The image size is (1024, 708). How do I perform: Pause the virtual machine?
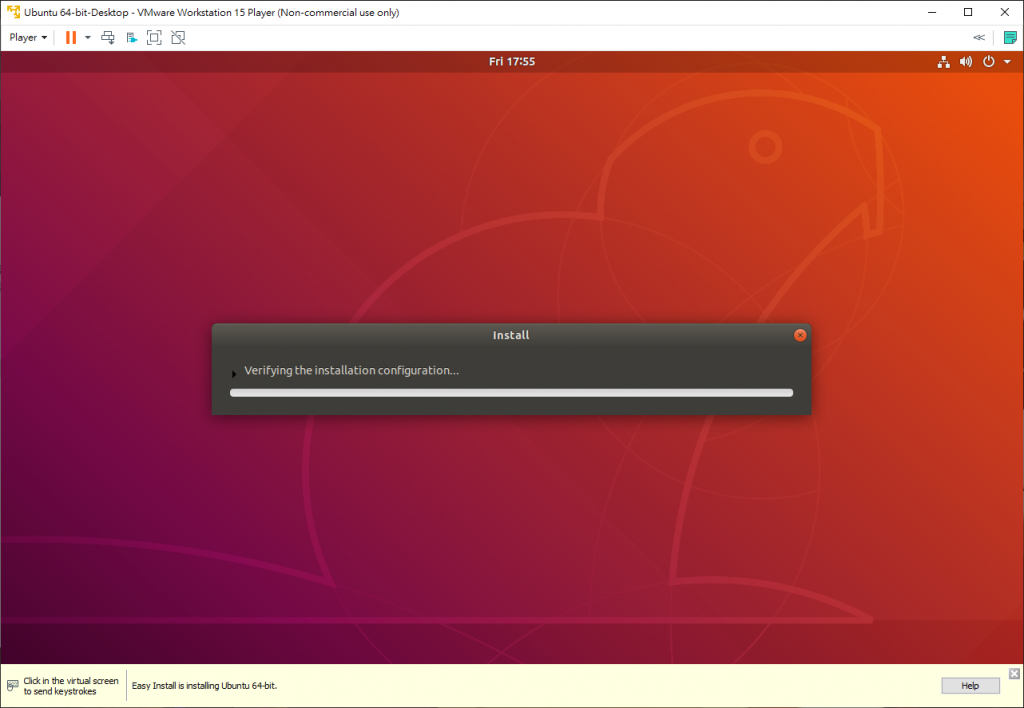(x=71, y=38)
